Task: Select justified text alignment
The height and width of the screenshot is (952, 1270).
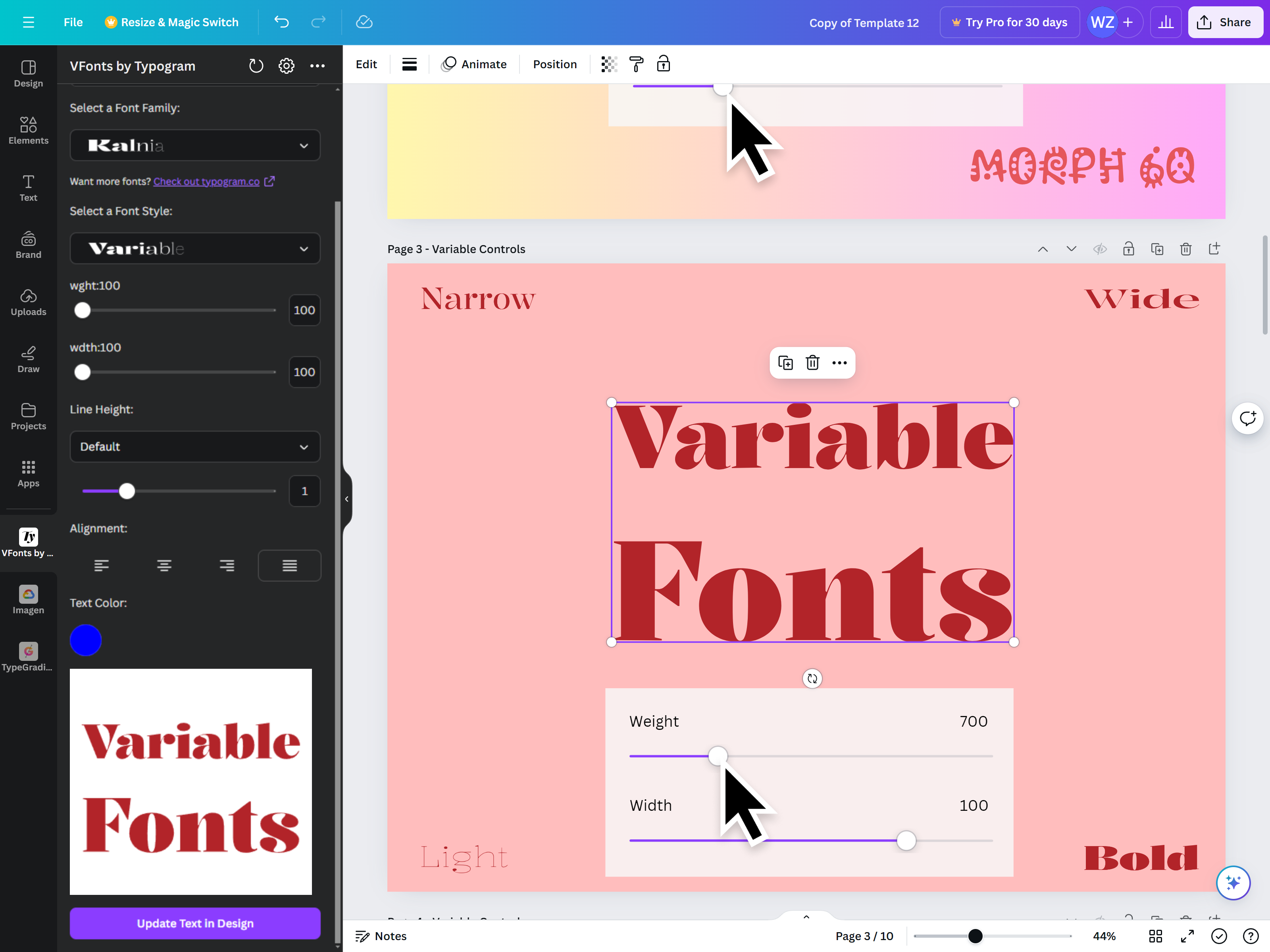Action: point(289,566)
